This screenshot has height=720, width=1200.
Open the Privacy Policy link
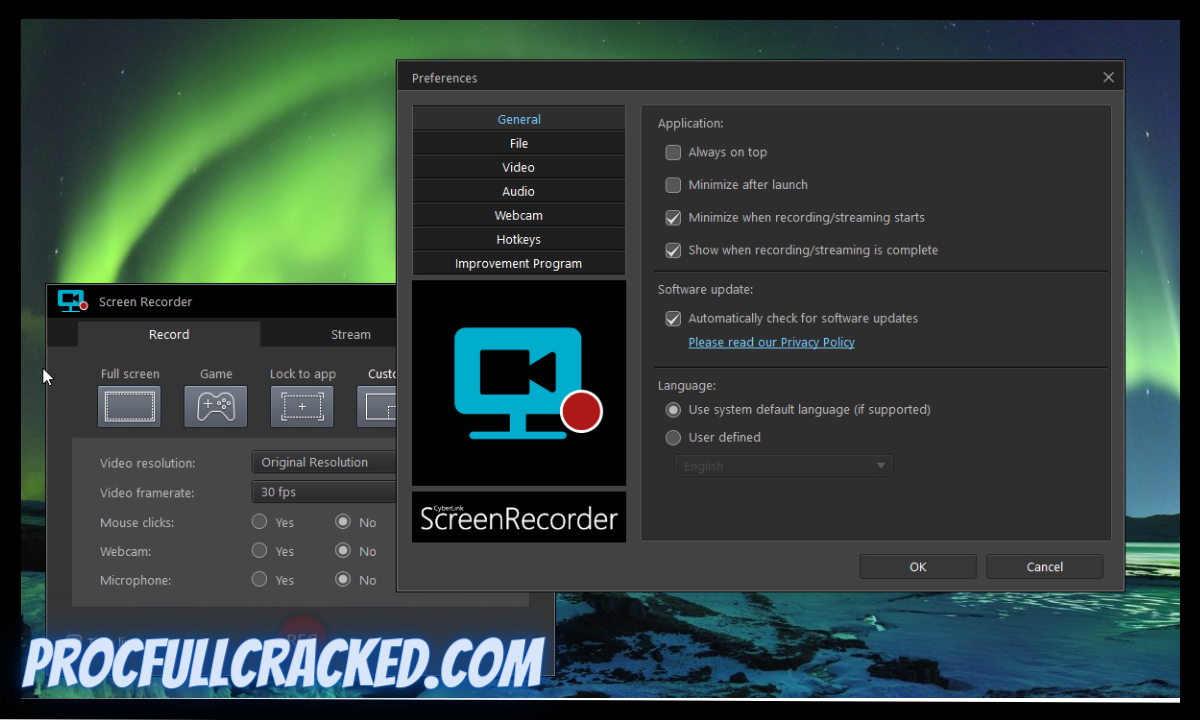pyautogui.click(x=771, y=341)
